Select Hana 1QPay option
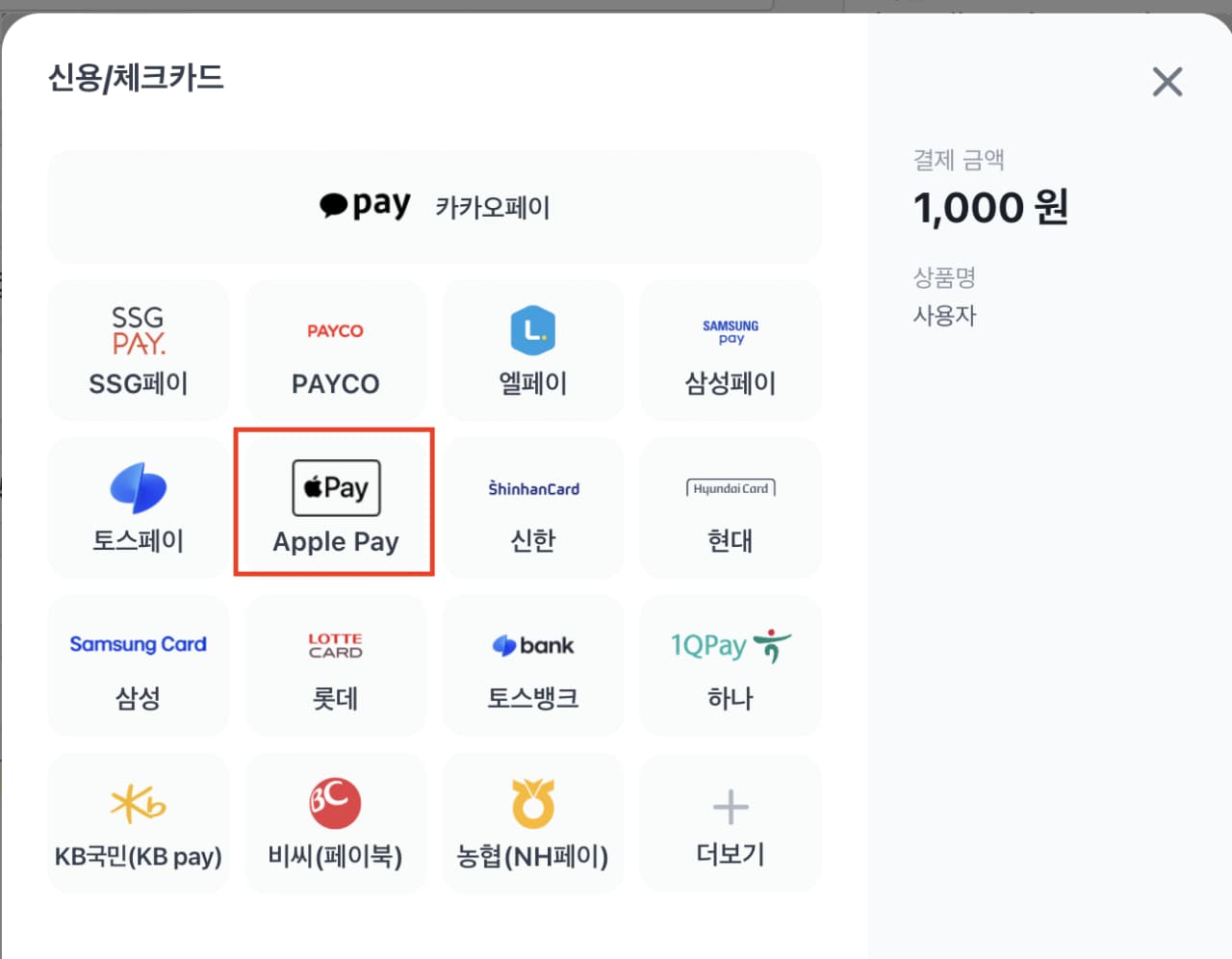The image size is (1232, 959). 730,666
